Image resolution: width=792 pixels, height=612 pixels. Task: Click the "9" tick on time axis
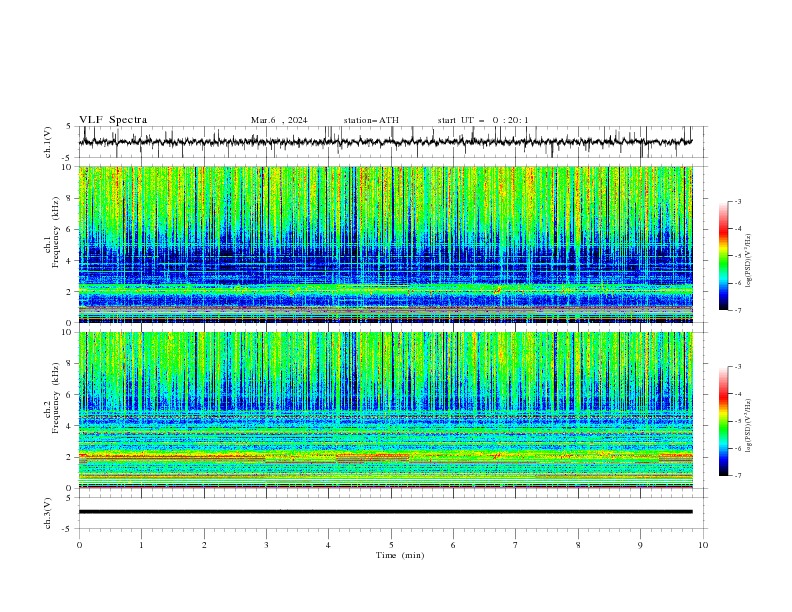point(640,545)
